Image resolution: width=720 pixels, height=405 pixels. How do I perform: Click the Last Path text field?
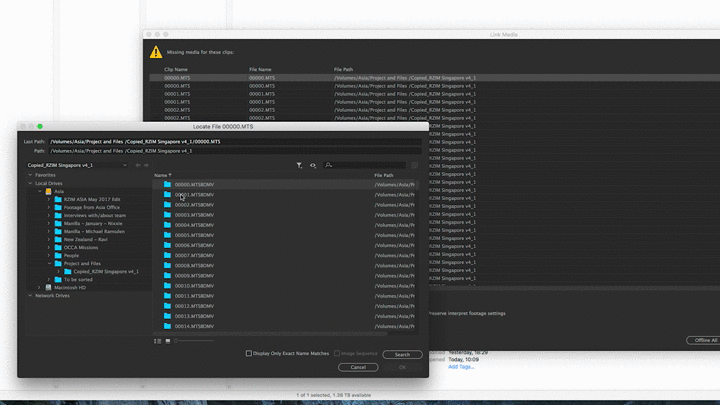coord(235,141)
